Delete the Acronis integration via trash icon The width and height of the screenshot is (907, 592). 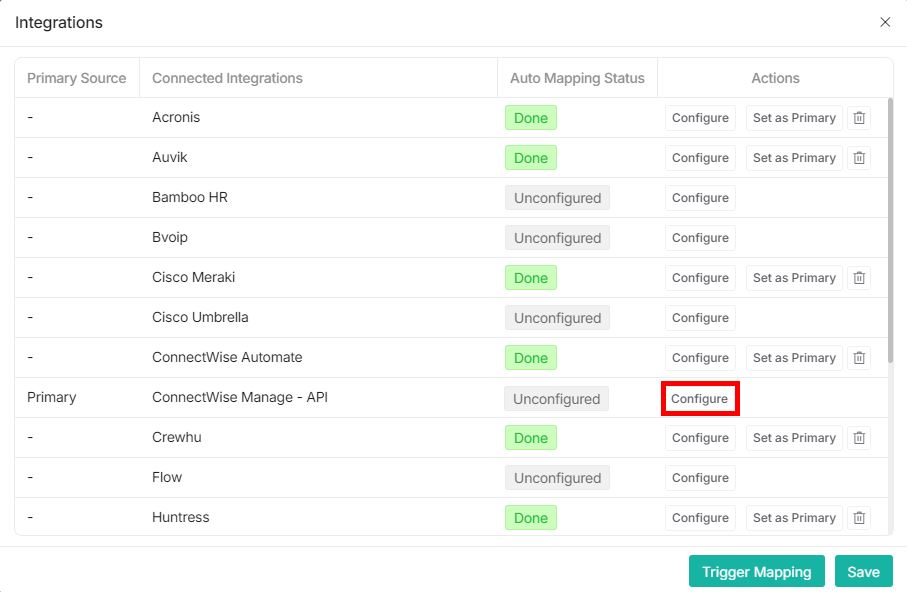[858, 117]
